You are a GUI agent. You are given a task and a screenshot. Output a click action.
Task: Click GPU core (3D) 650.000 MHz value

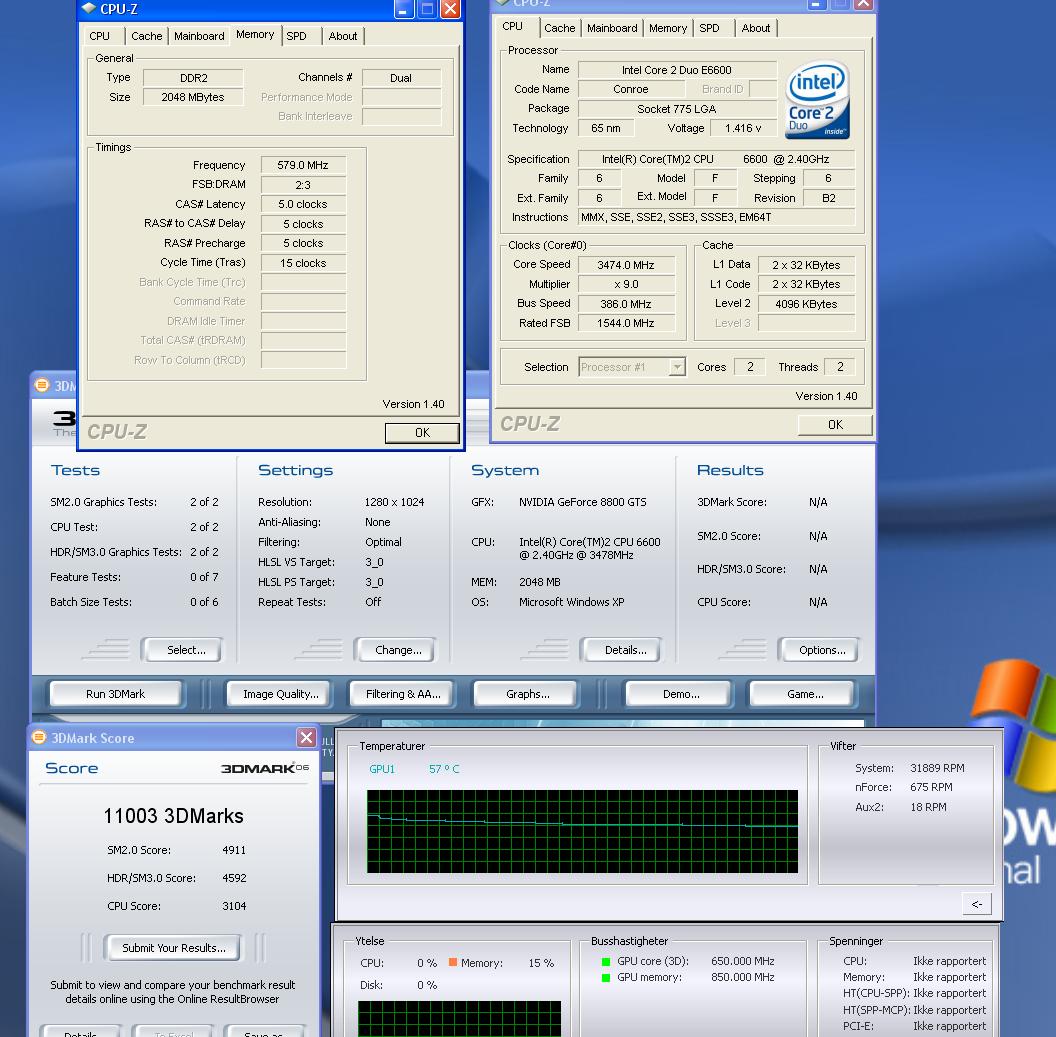742,962
